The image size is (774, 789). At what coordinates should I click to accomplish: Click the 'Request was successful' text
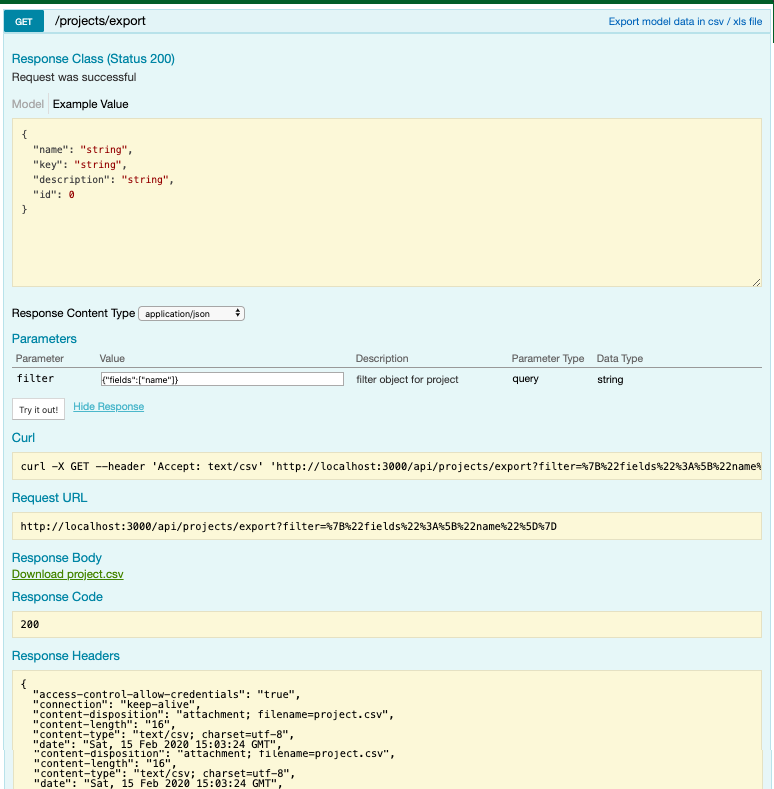click(74, 77)
